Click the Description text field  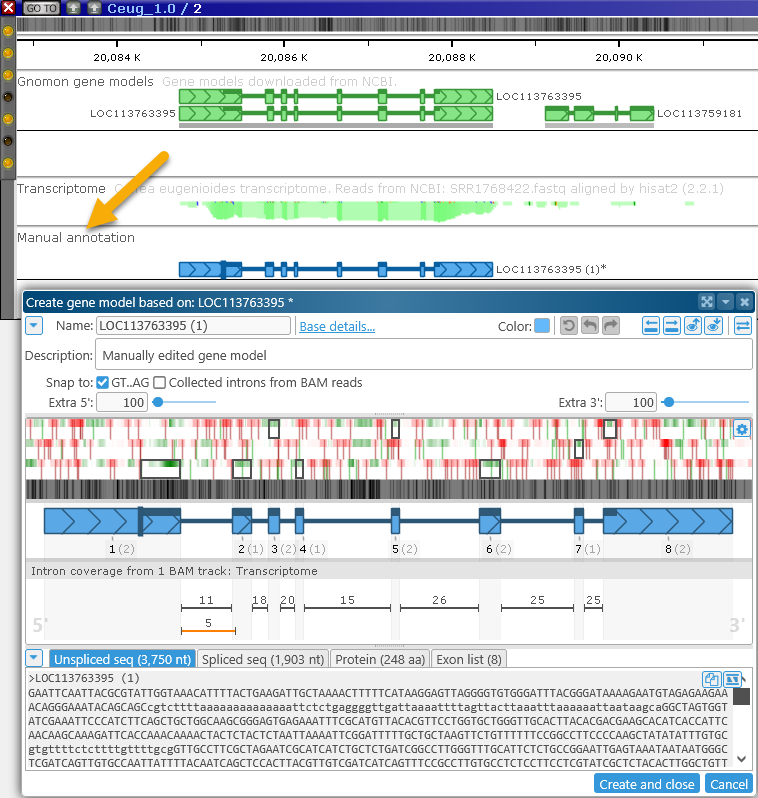(423, 355)
